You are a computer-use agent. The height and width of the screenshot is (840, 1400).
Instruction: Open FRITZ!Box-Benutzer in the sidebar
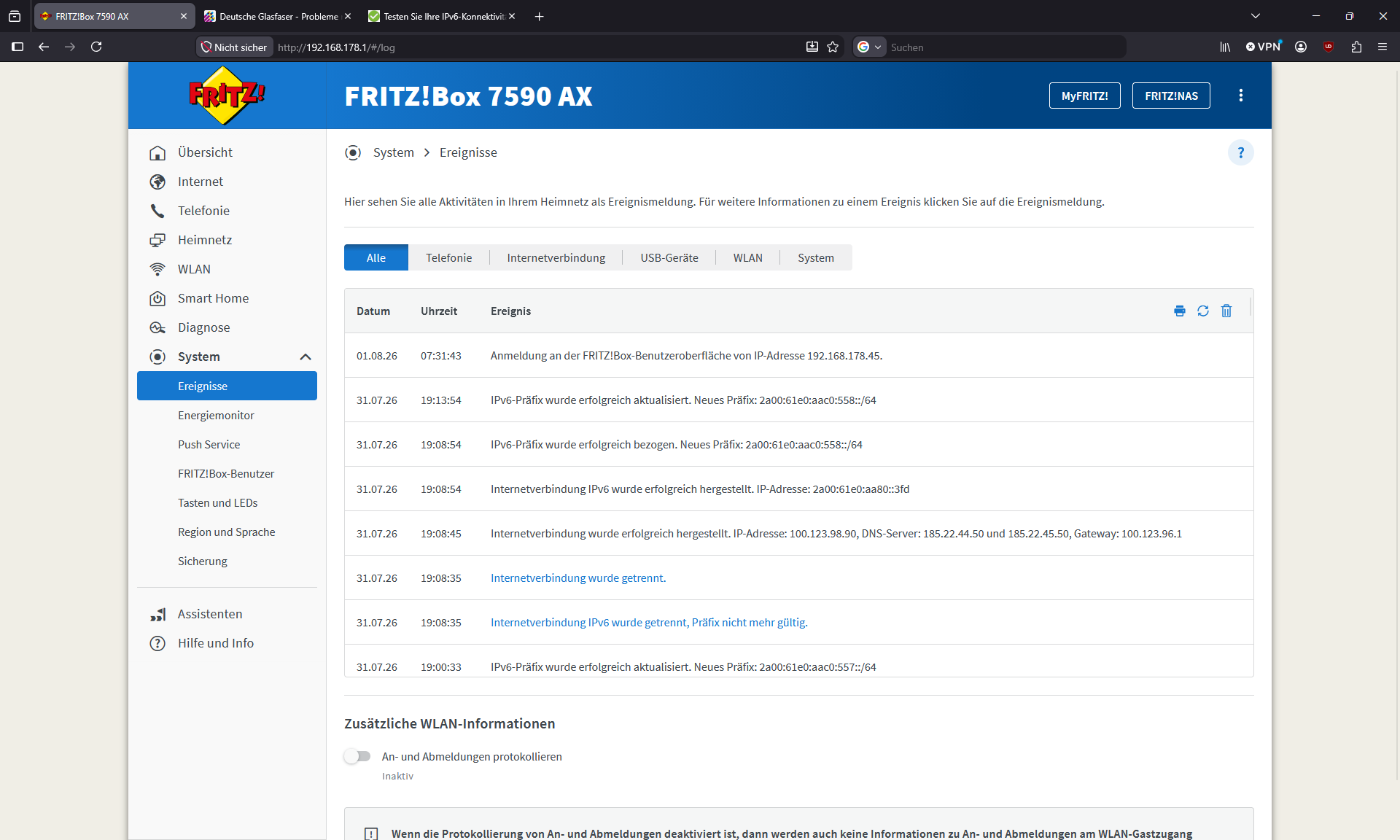tap(227, 473)
